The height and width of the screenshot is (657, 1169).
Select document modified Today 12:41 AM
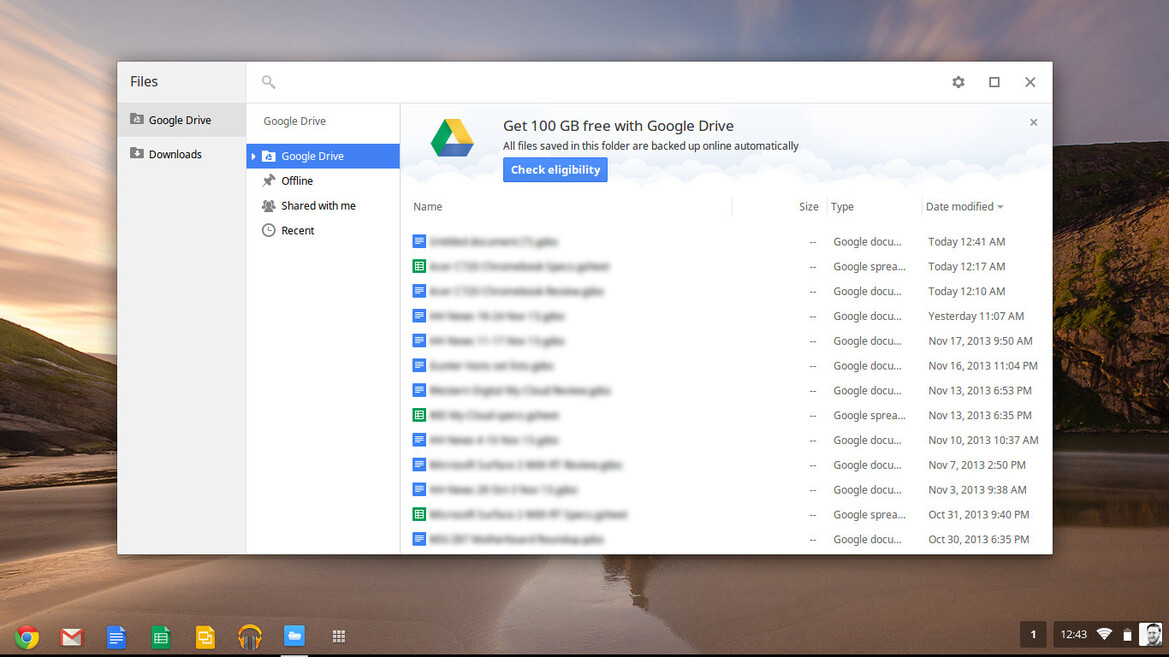pos(726,242)
